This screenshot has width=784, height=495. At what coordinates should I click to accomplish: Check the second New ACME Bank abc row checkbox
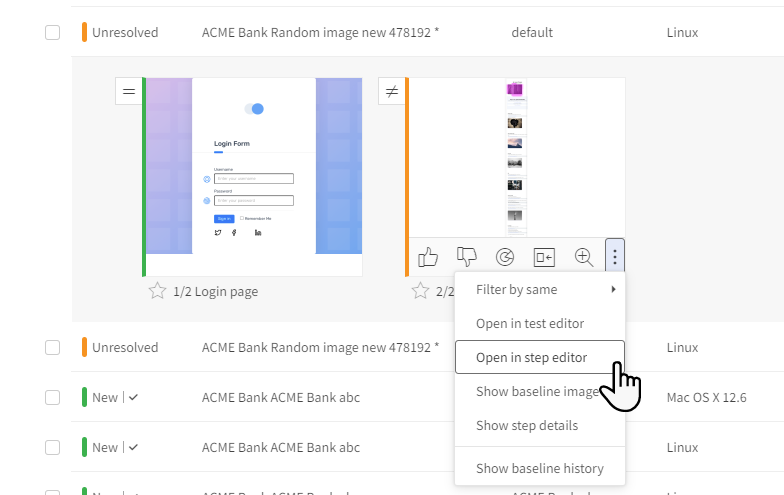52,448
